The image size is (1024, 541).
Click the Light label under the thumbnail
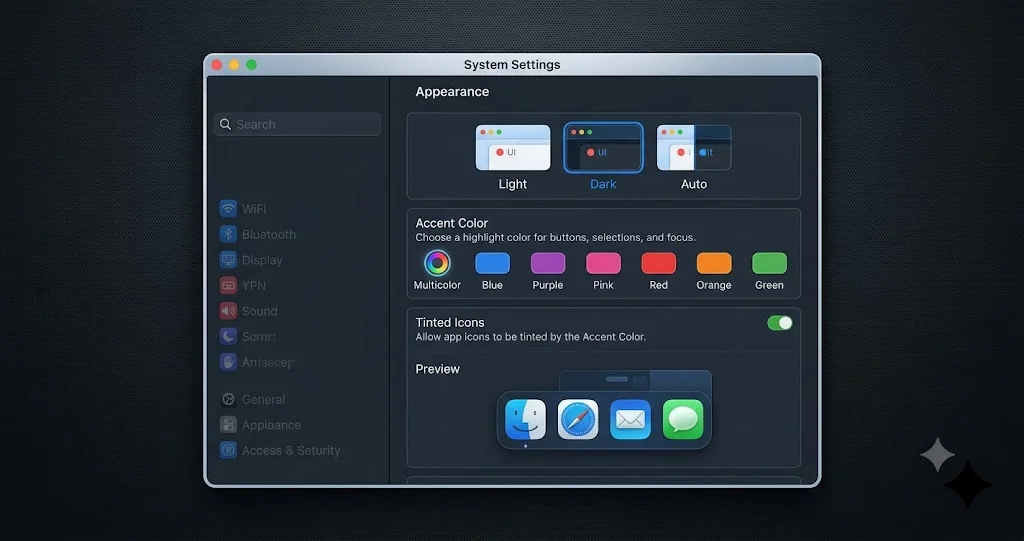pyautogui.click(x=513, y=184)
